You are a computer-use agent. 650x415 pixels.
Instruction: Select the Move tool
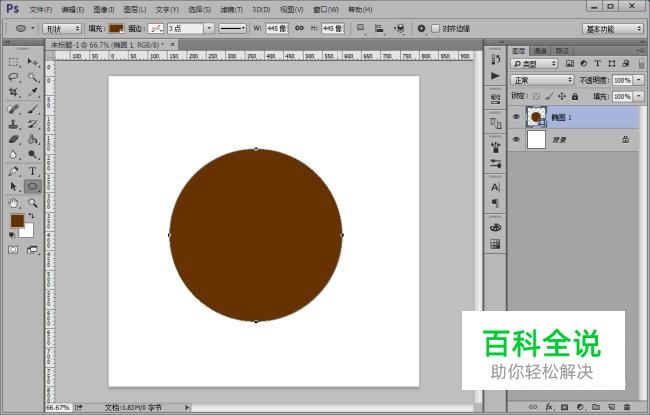(x=32, y=62)
